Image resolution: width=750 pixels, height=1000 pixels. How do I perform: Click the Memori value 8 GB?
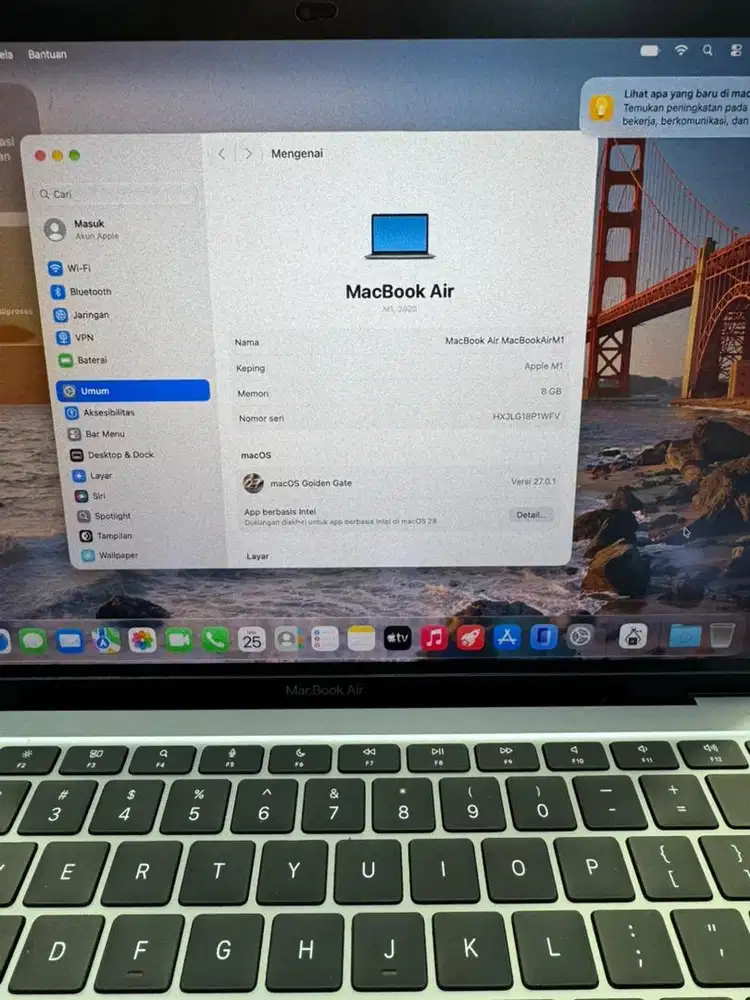tap(551, 391)
